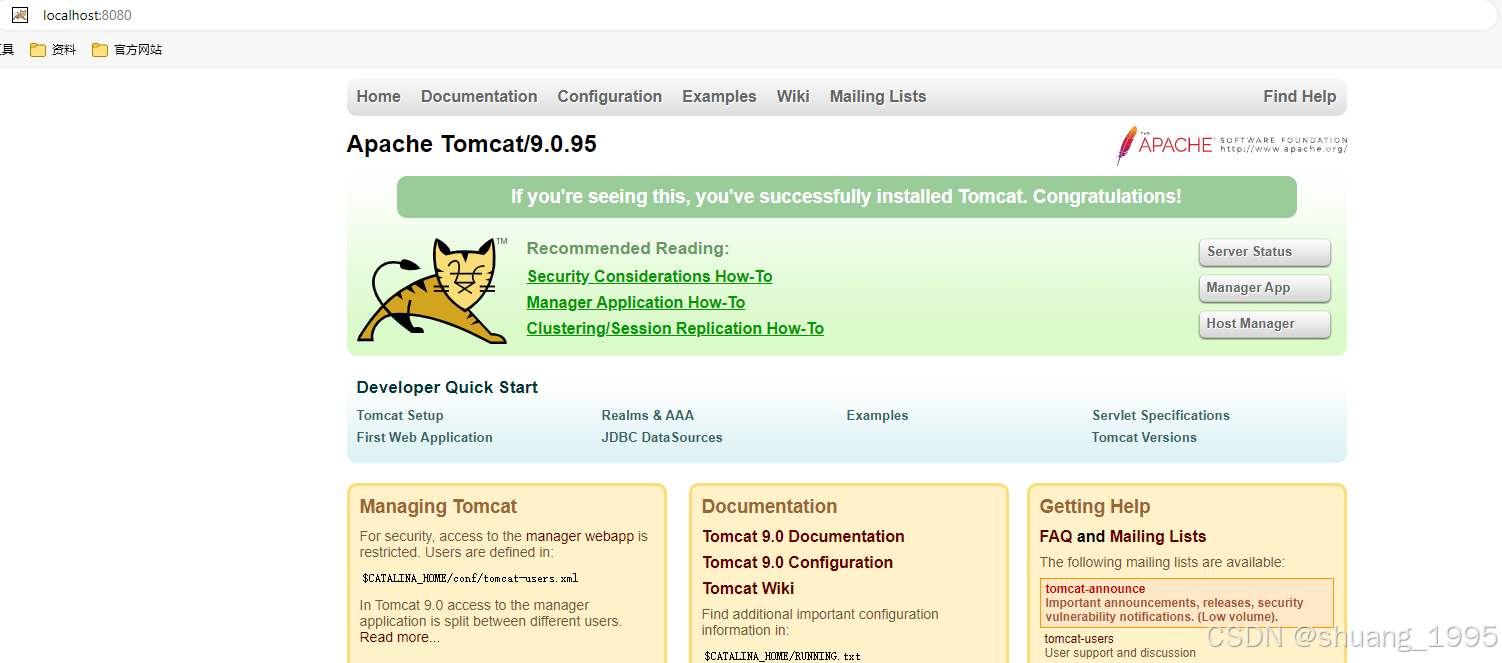This screenshot has height=663, width=1502.
Task: Open the tomcat-announce mailing list link
Action: [1095, 589]
